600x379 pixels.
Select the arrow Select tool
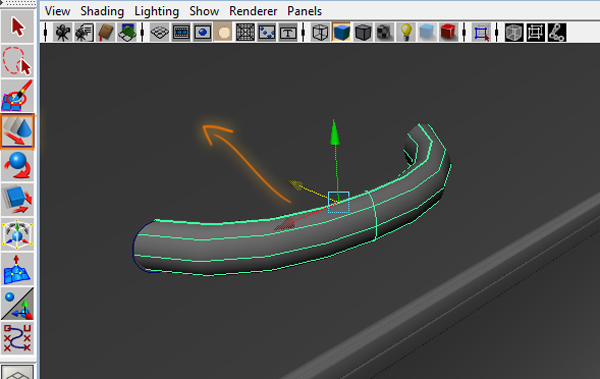coord(18,26)
